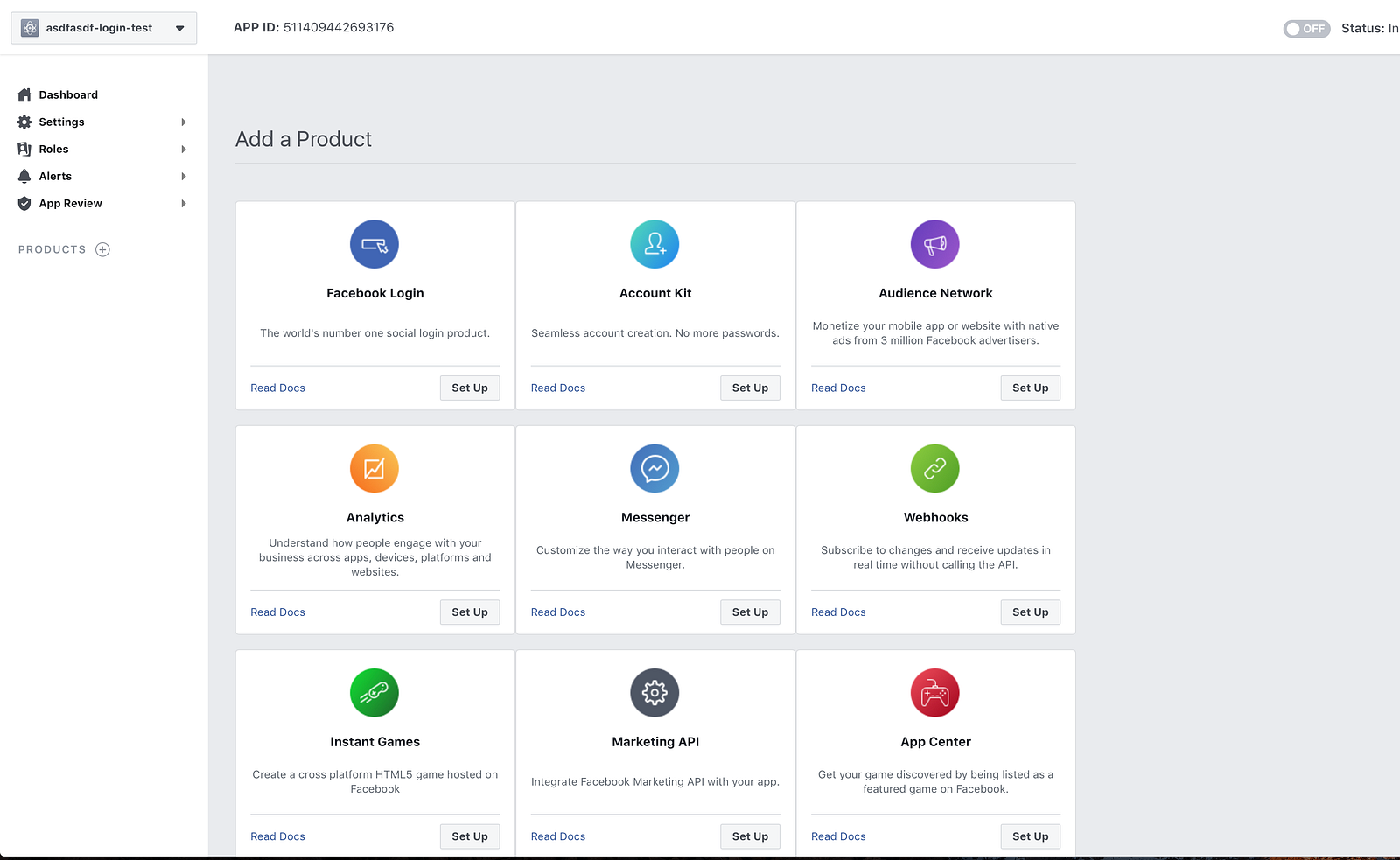
Task: Click Set Up button for Webhooks
Action: click(x=1030, y=612)
